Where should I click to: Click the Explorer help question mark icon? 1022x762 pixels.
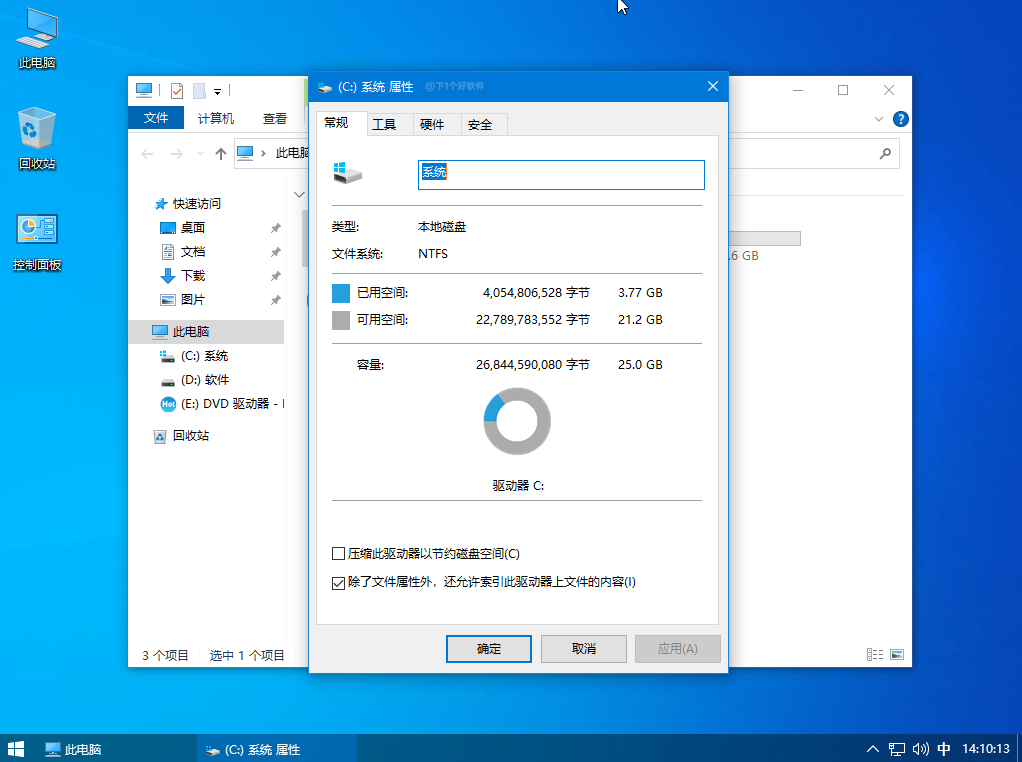[900, 119]
